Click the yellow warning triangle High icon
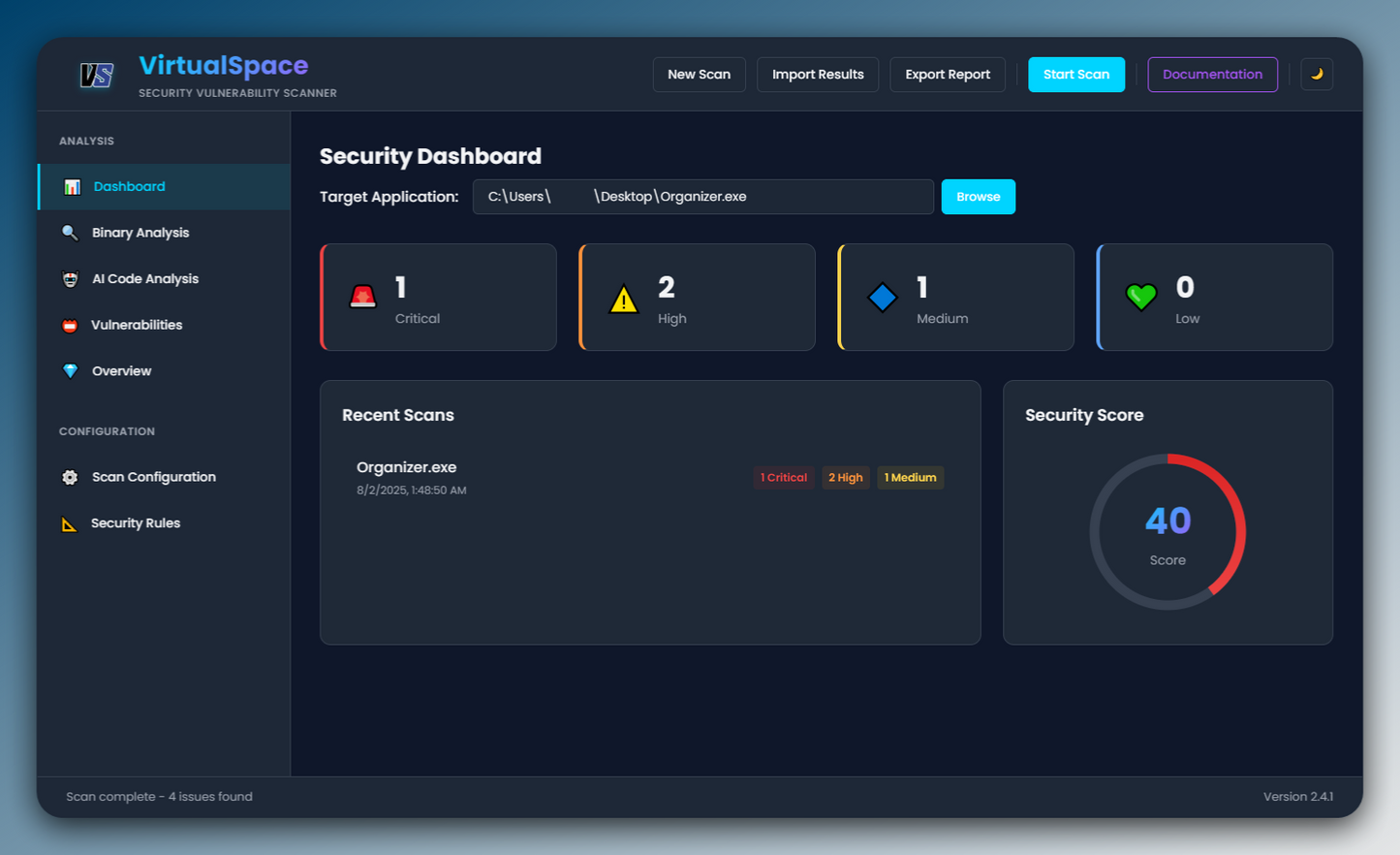The height and width of the screenshot is (855, 1400). point(623,299)
